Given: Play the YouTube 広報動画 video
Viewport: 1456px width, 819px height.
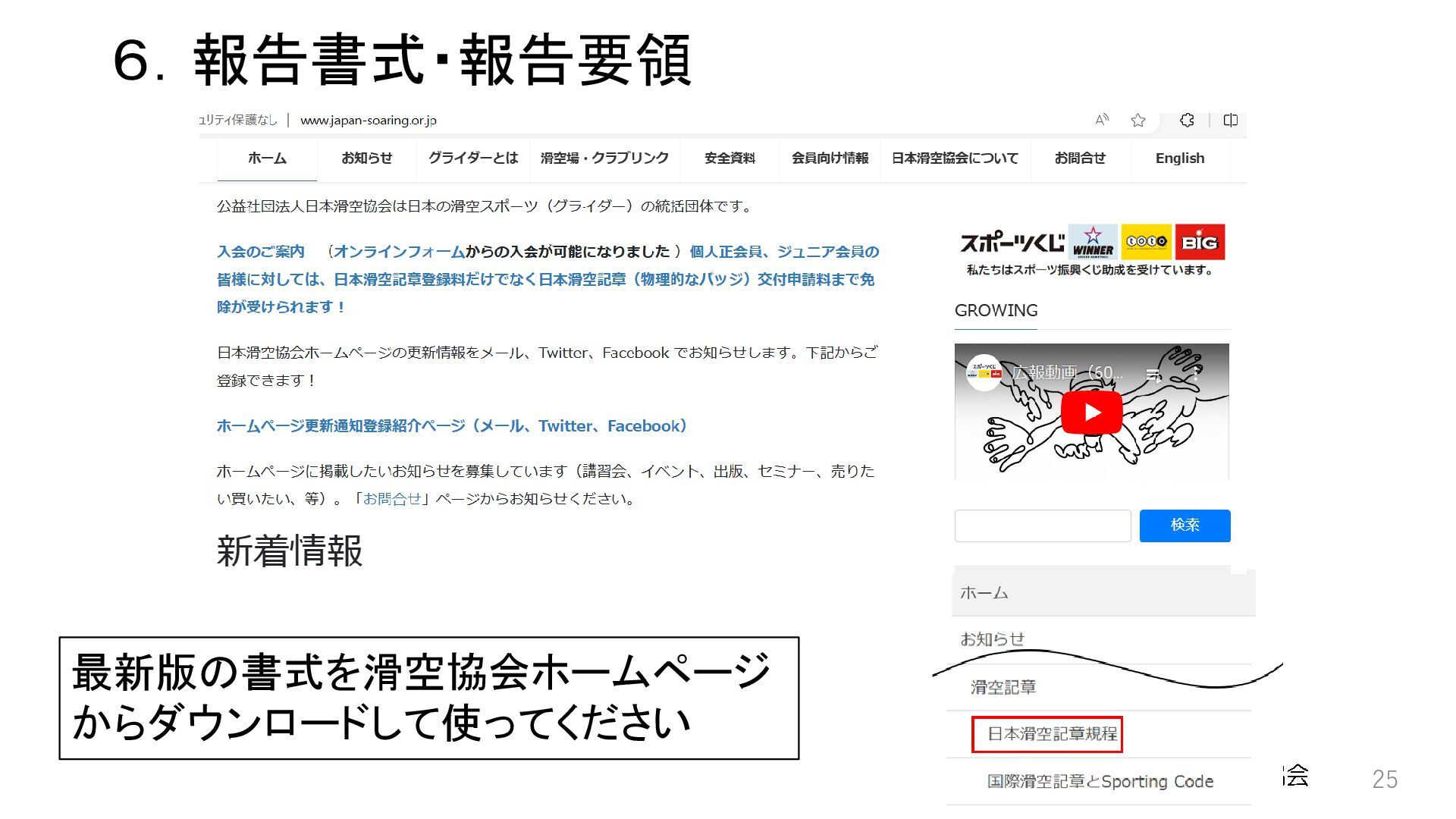Looking at the screenshot, I should (x=1091, y=412).
